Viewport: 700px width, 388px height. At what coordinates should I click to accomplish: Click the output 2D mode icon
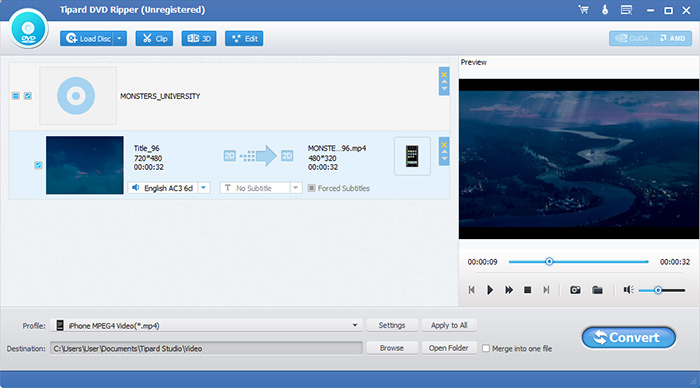(287, 156)
